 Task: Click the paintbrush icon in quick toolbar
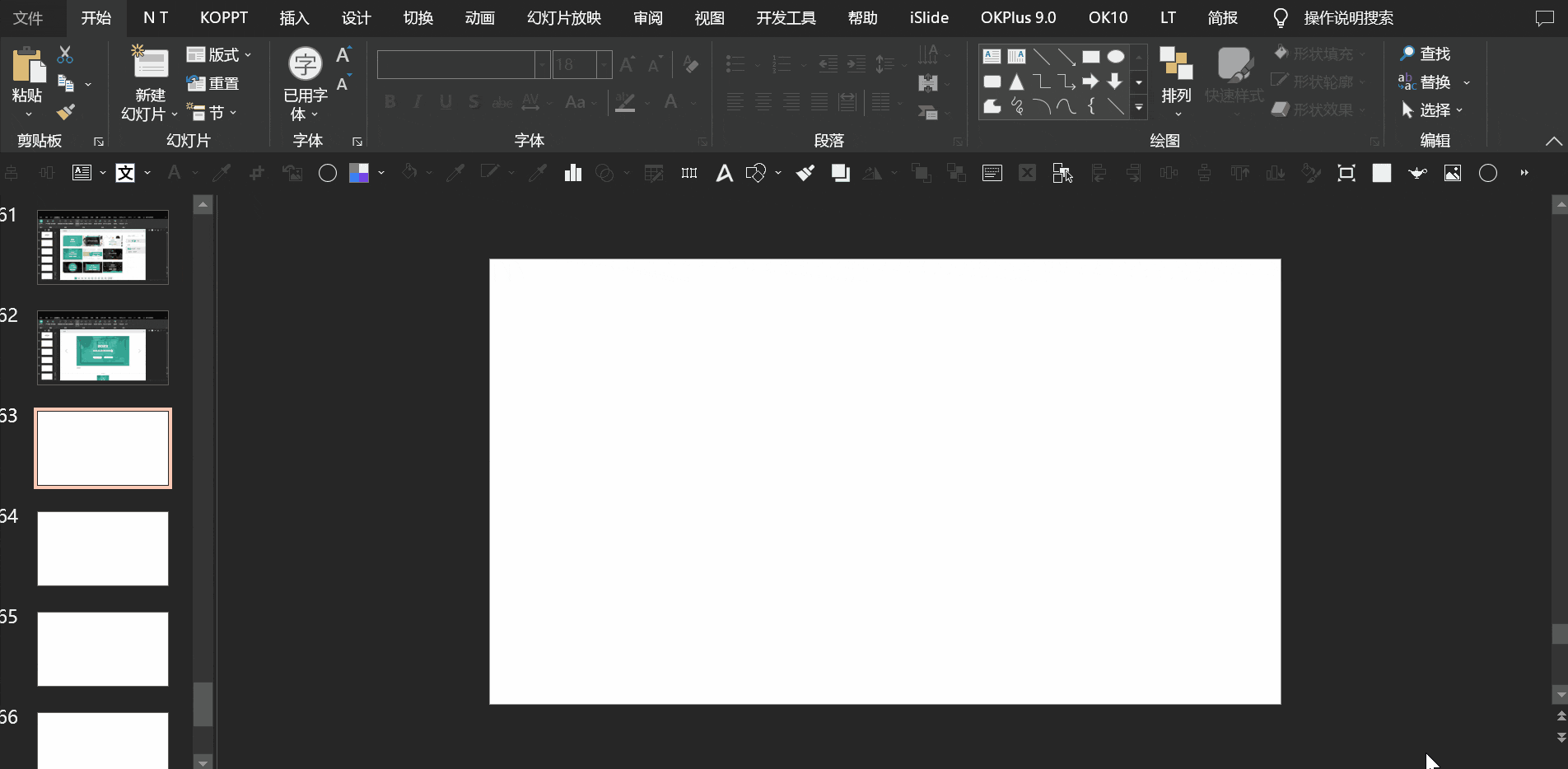pos(805,173)
